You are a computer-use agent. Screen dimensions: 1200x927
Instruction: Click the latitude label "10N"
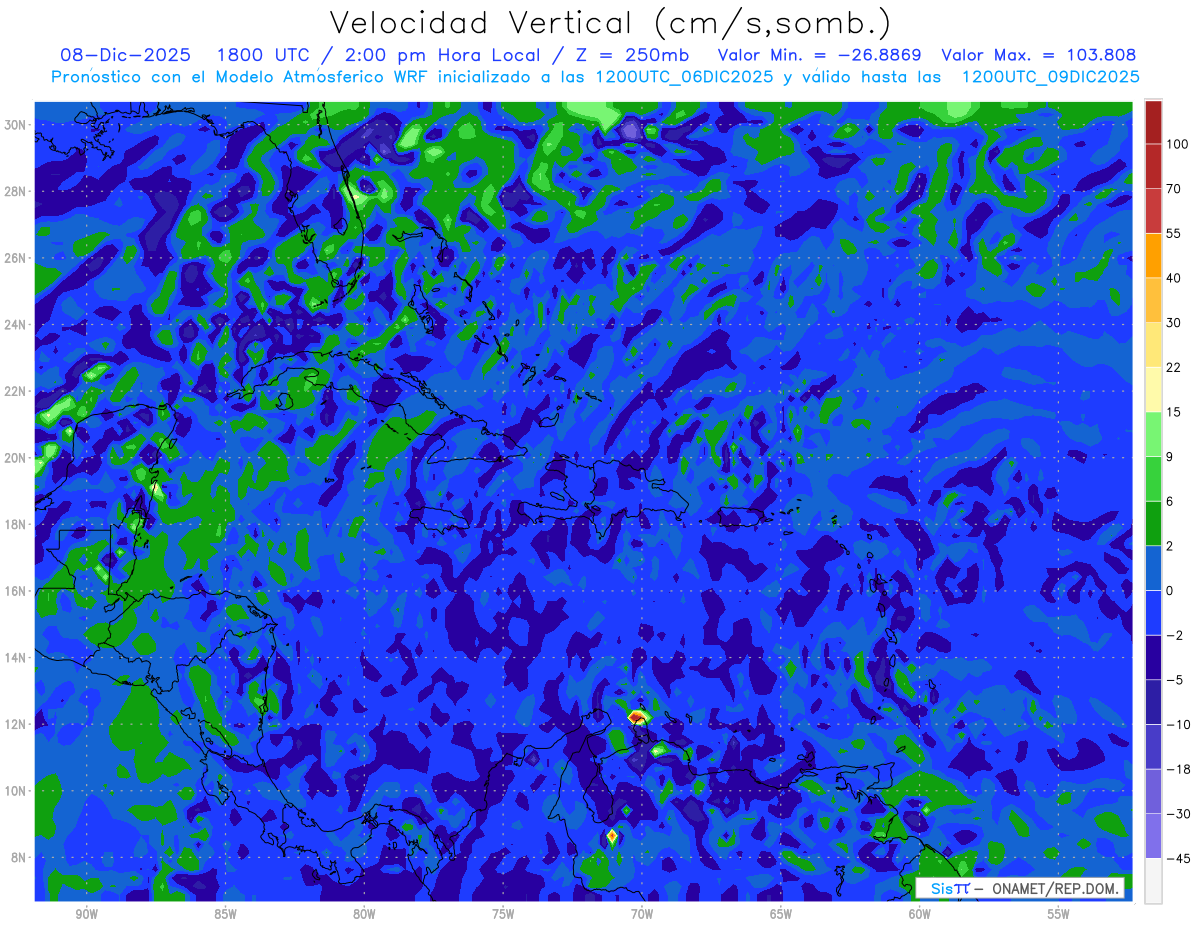(17, 791)
